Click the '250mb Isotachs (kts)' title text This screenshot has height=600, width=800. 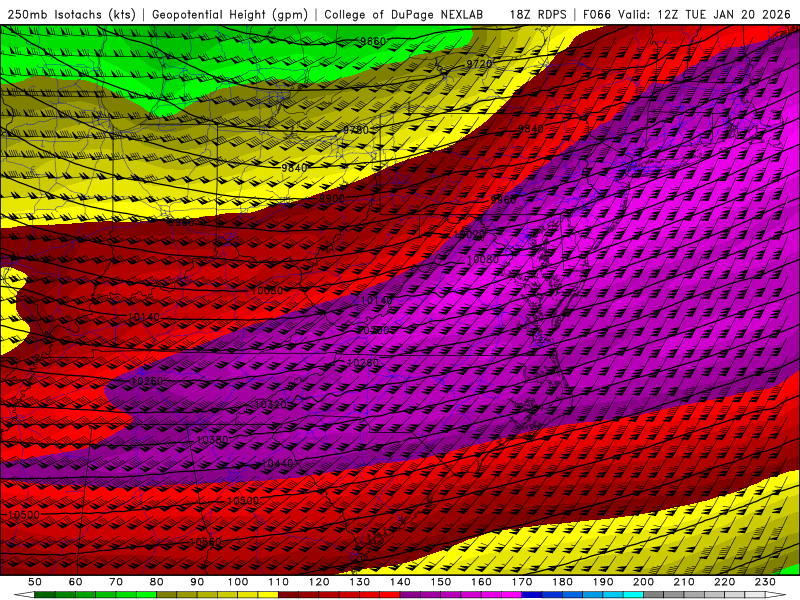point(72,14)
